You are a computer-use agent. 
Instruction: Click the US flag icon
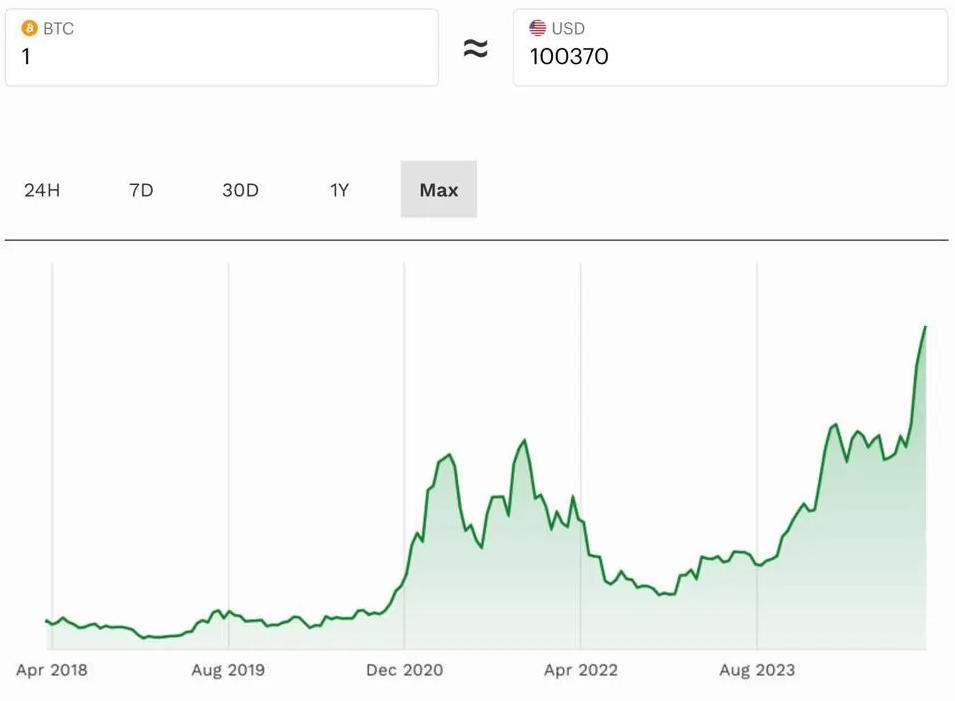coord(538,28)
